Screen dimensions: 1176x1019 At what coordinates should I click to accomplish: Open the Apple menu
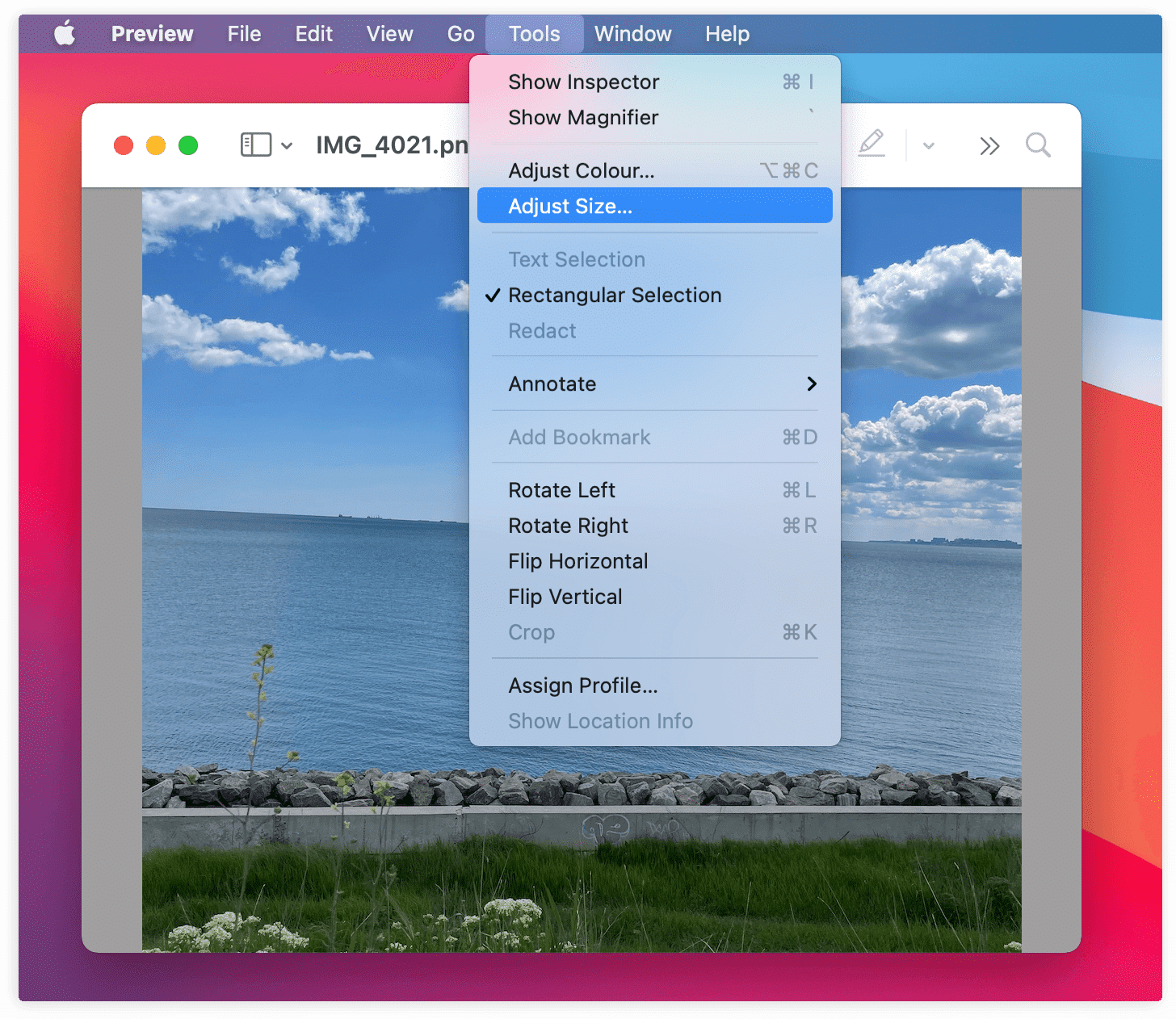[65, 33]
